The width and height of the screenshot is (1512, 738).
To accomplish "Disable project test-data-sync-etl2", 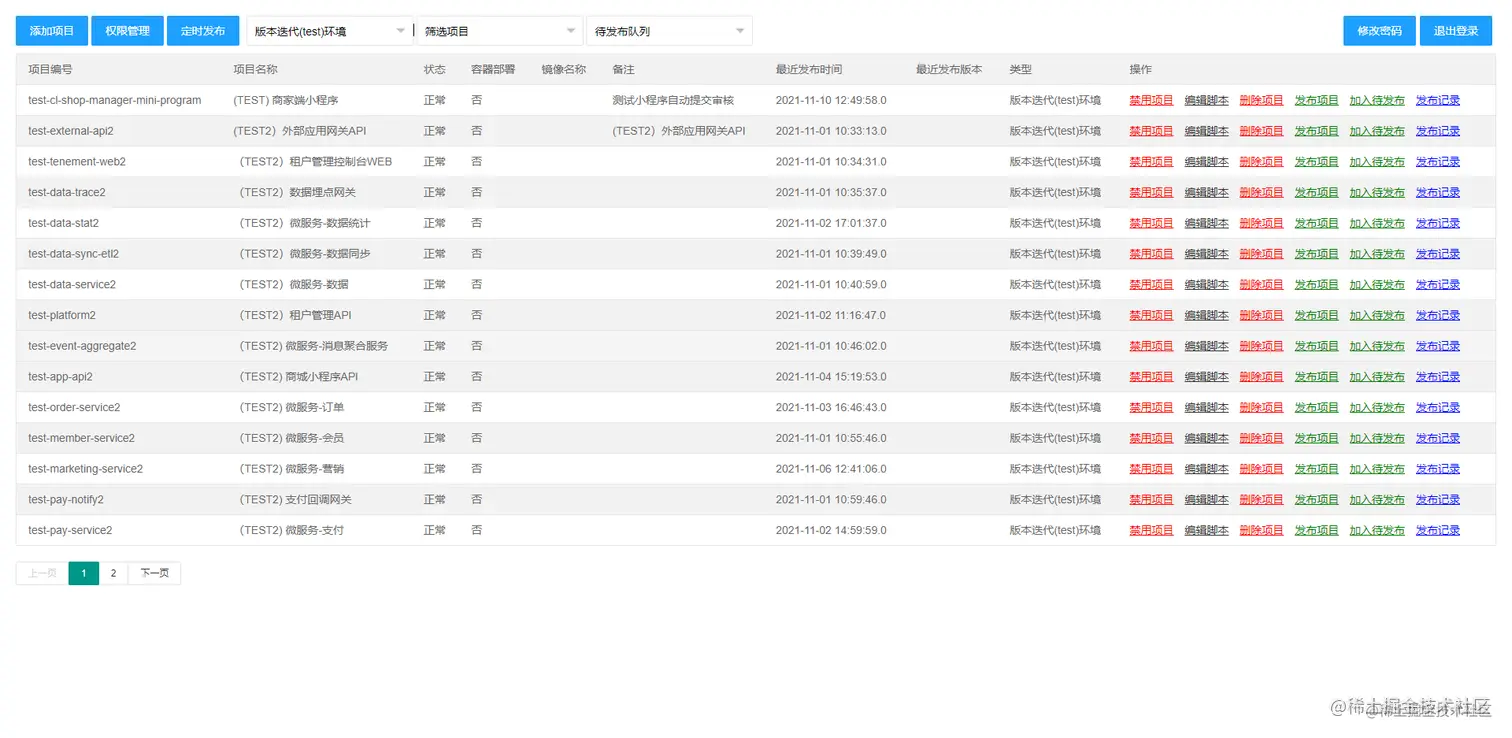I will coord(1151,254).
